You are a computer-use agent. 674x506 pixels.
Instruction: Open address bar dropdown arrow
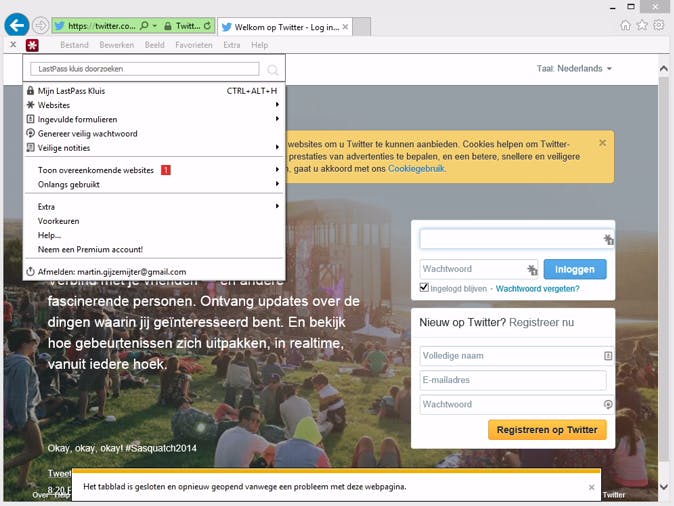tap(155, 26)
